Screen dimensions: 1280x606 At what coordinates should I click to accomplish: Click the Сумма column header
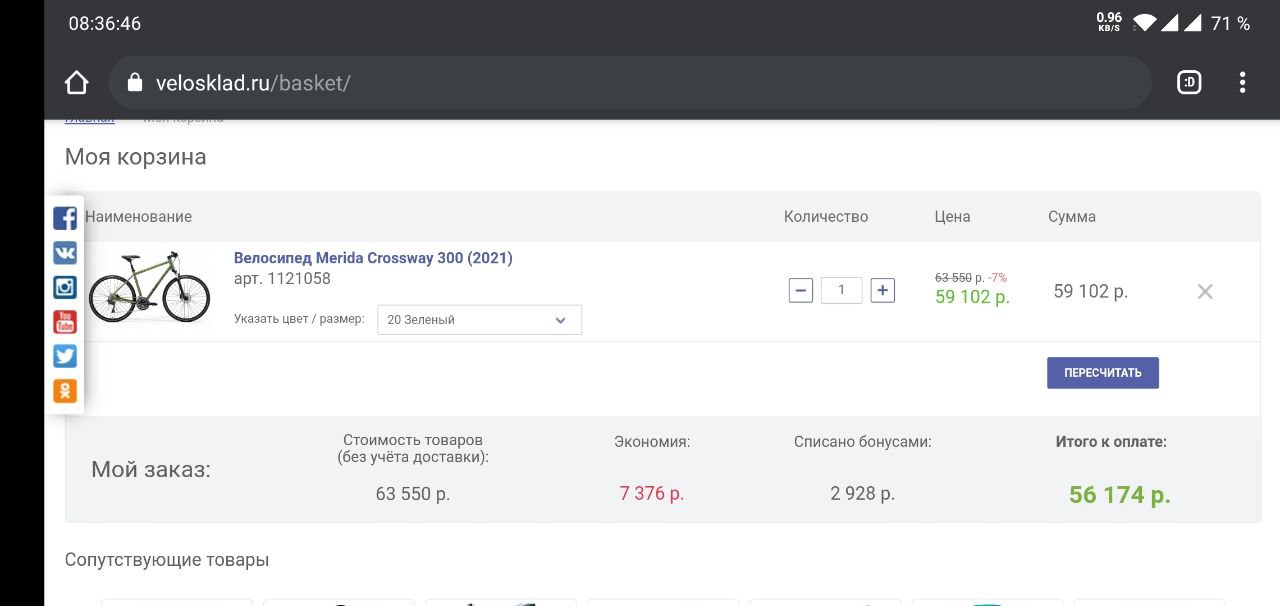(x=1072, y=217)
